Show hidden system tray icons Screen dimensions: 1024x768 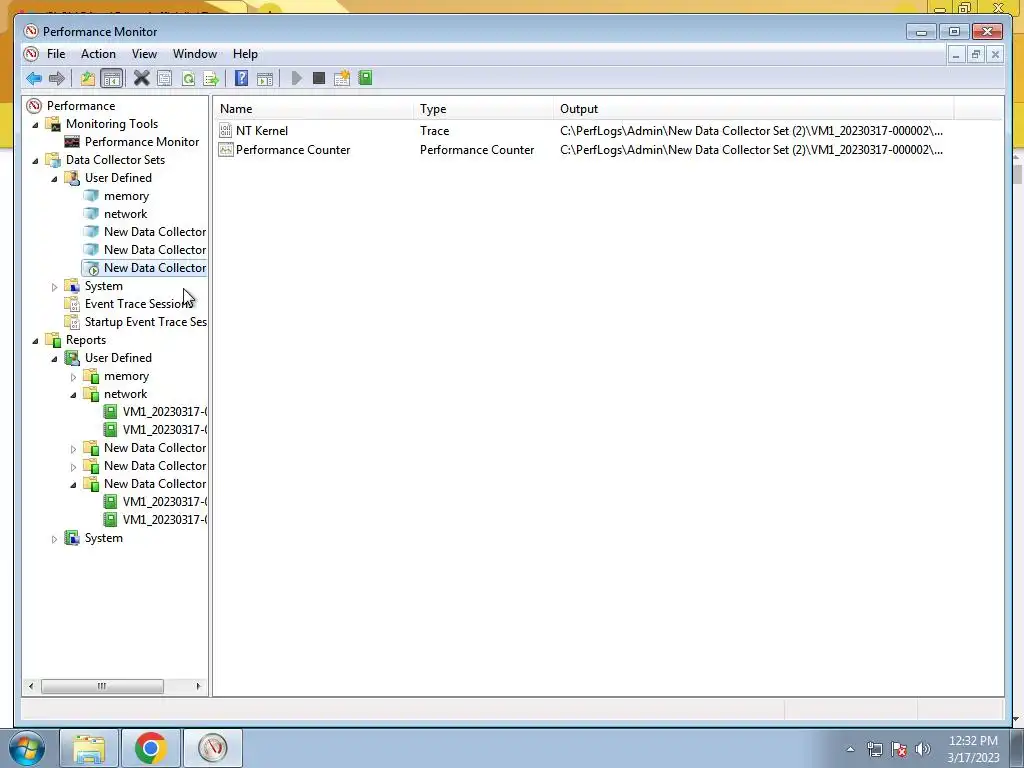850,749
